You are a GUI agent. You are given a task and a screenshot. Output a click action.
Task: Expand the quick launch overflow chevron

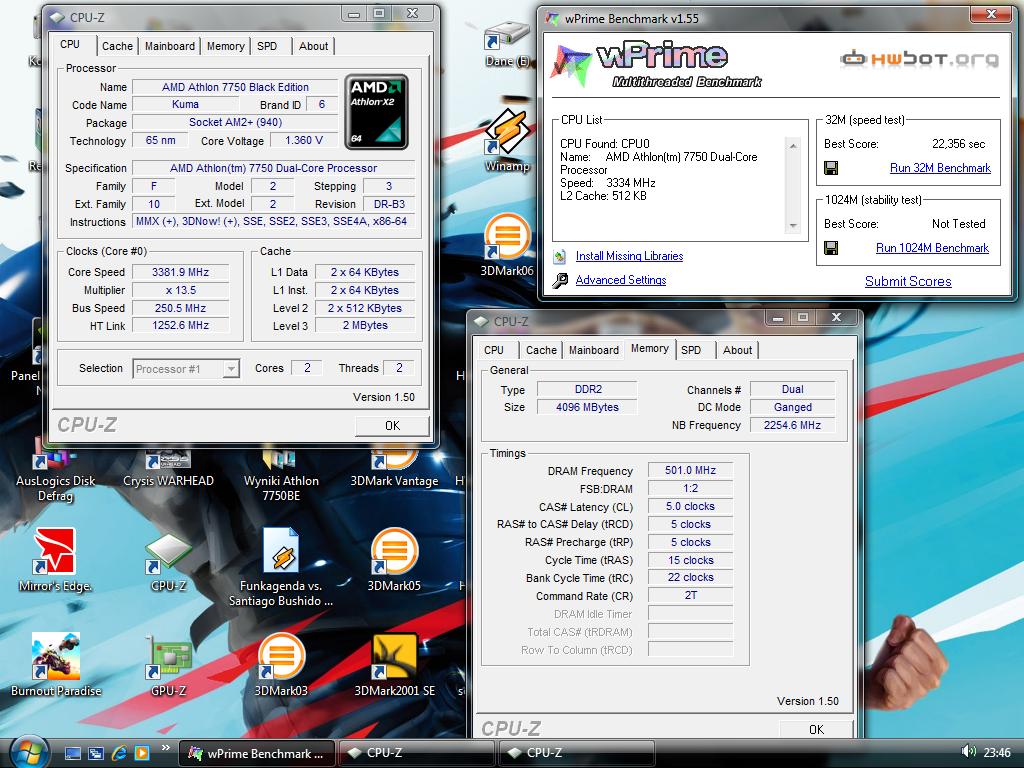click(165, 748)
